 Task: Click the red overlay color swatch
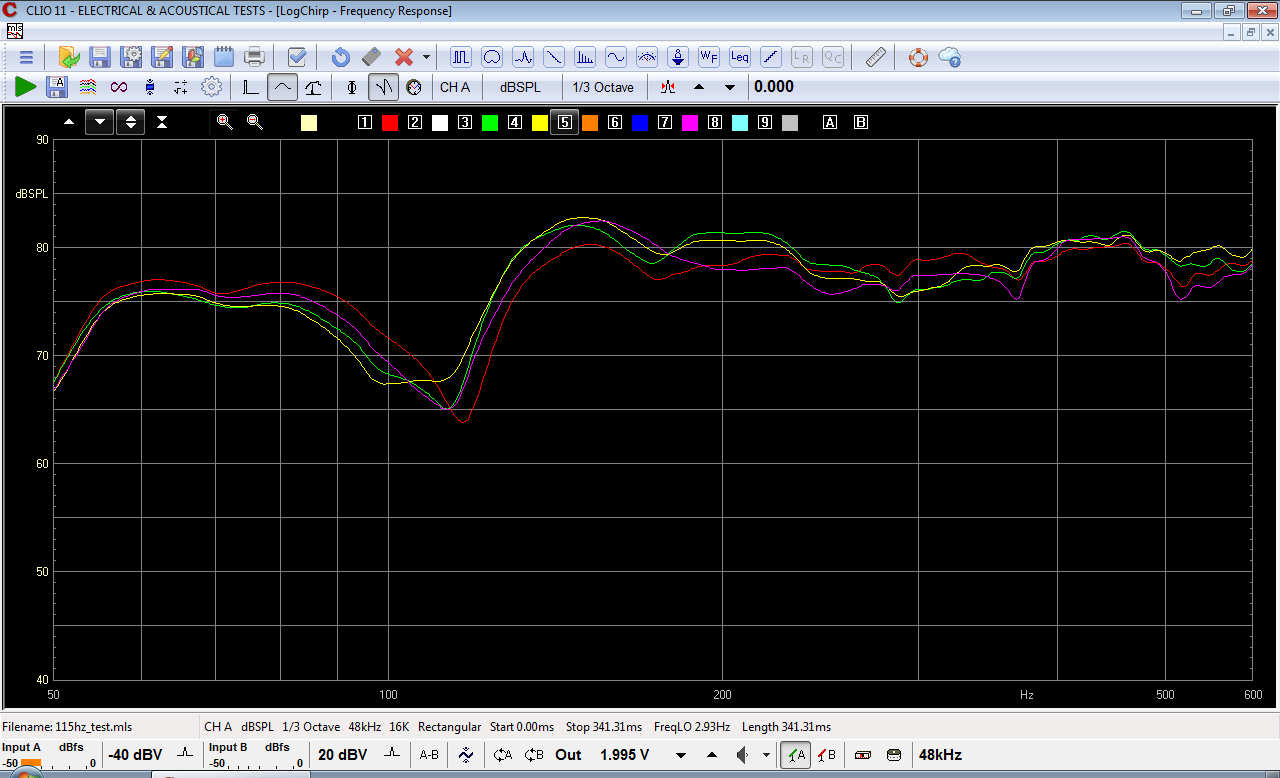pos(390,123)
